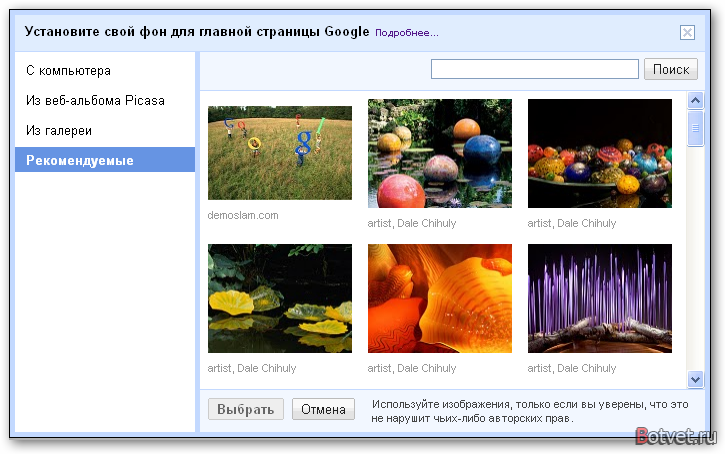Select the glass spheres on pond image
The image size is (725, 454).
coord(440,153)
